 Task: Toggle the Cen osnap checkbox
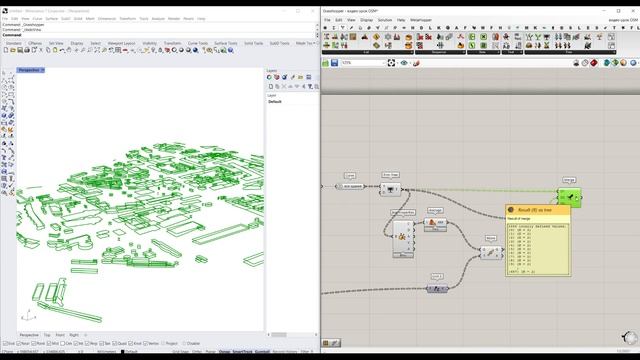(62, 343)
